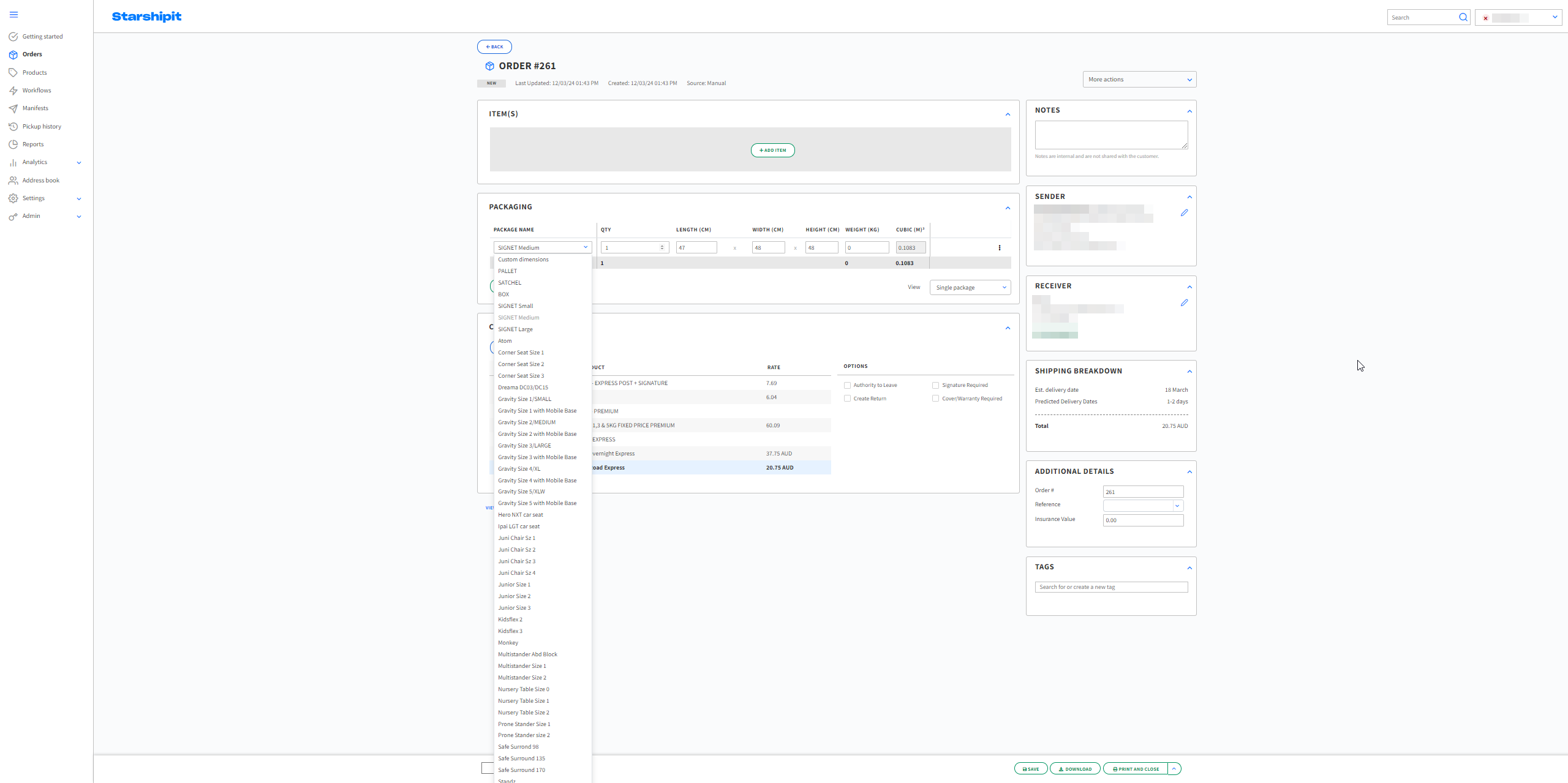
Task: Open the account dropdown in header
Action: coord(1518,17)
